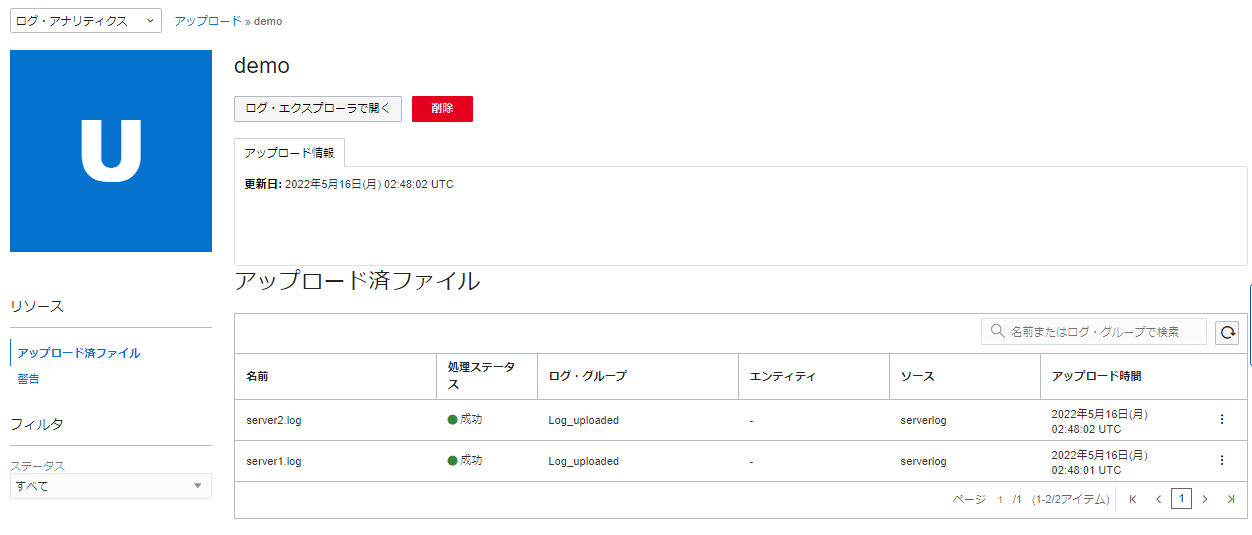
Task: Open the ステータス filter dropdown
Action: (111, 486)
